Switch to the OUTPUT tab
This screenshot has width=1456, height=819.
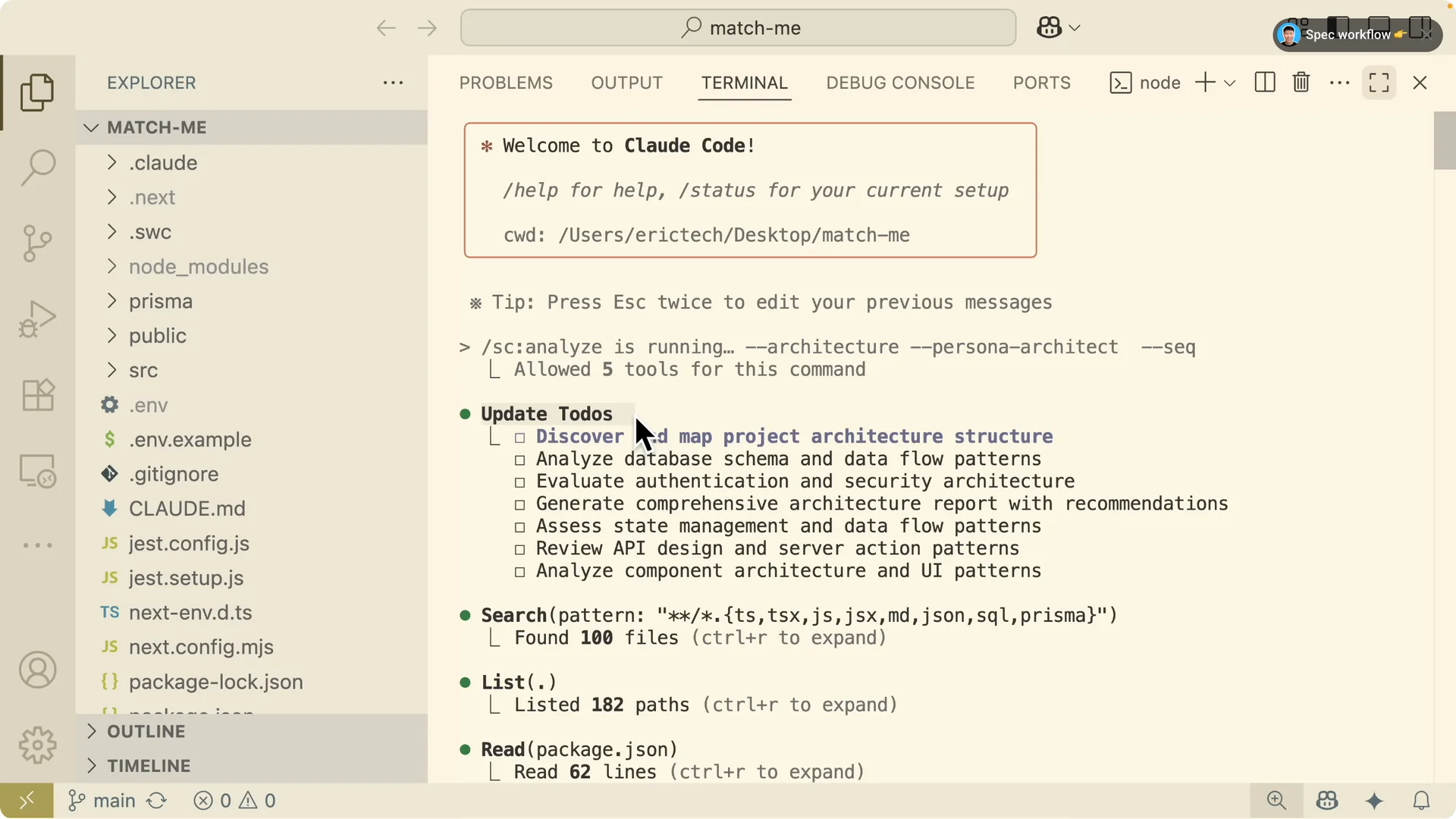pos(627,83)
